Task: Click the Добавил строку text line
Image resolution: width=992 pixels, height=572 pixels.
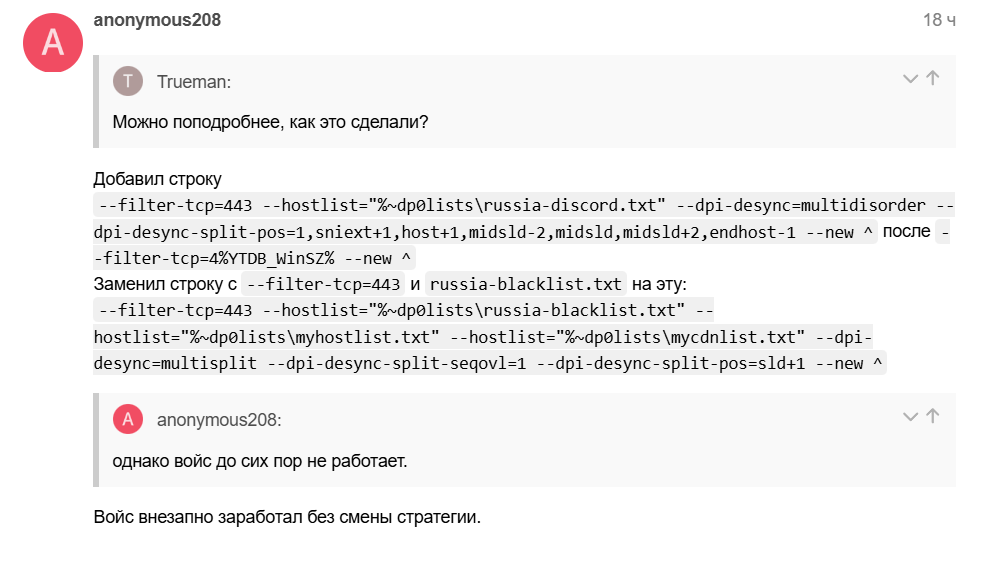Action: pyautogui.click(x=158, y=179)
